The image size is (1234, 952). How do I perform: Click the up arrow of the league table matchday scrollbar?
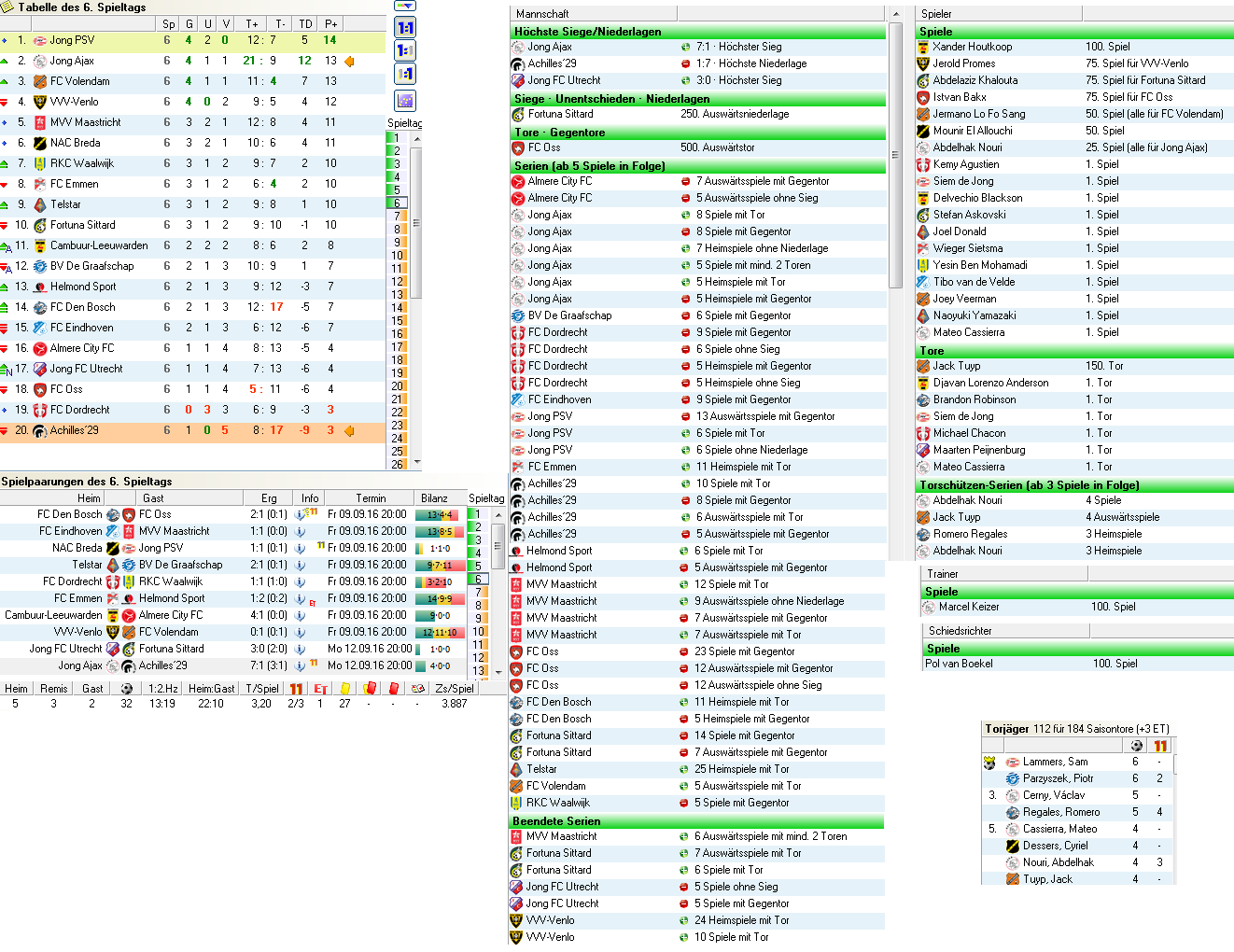coord(415,138)
